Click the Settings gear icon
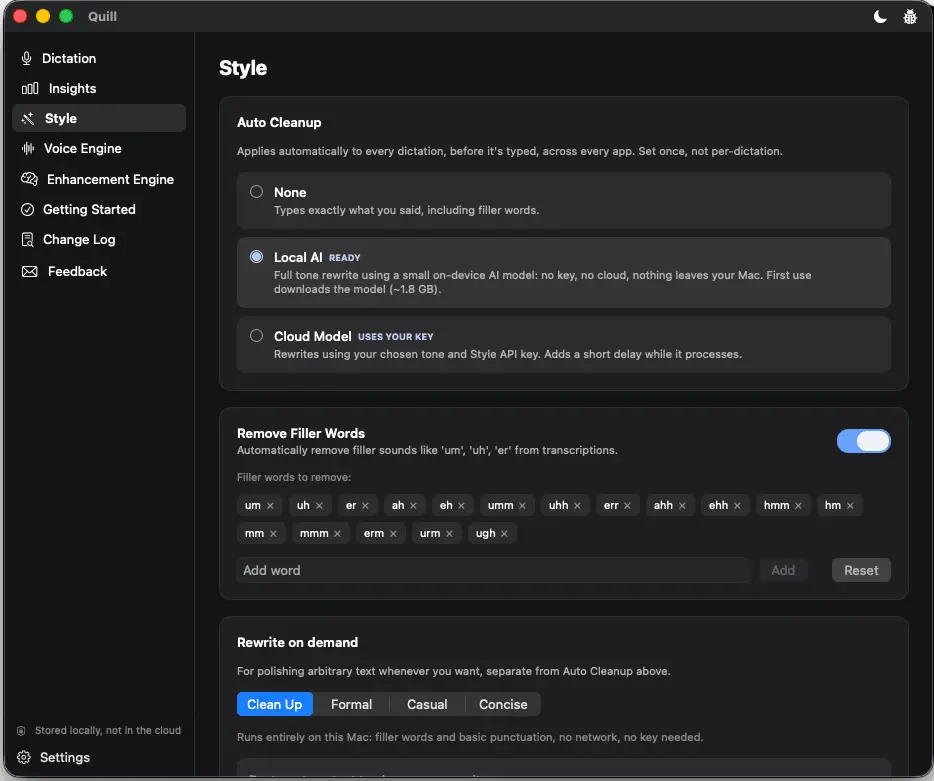The height and width of the screenshot is (781, 934). click(24, 757)
